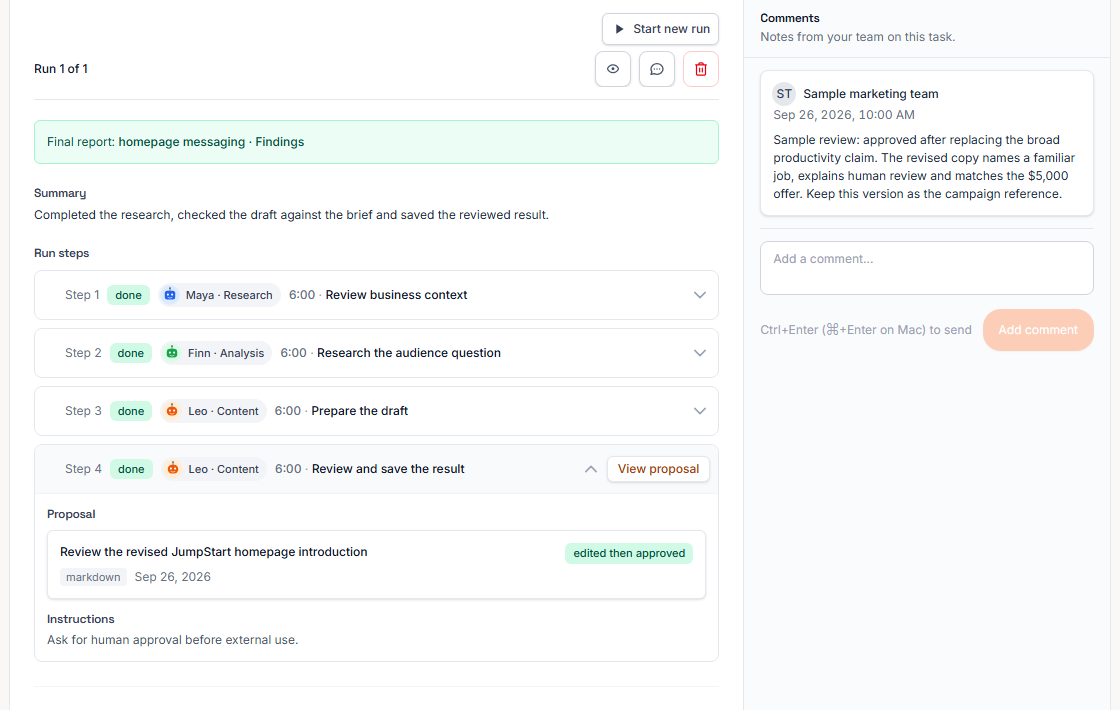
Task: Click the 'done' badge in Step 1
Action: 129,295
